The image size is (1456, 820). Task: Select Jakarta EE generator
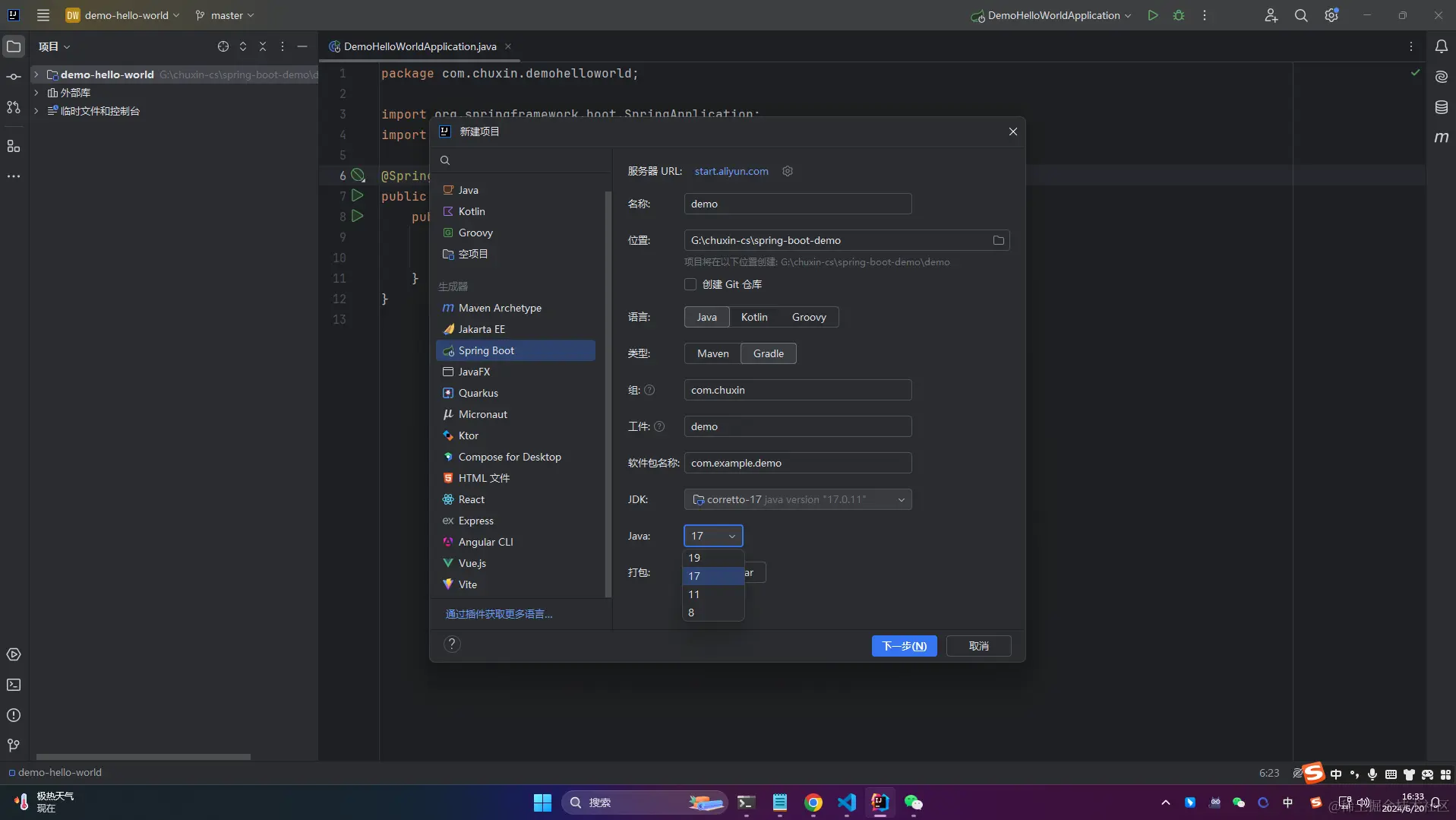(x=515, y=329)
